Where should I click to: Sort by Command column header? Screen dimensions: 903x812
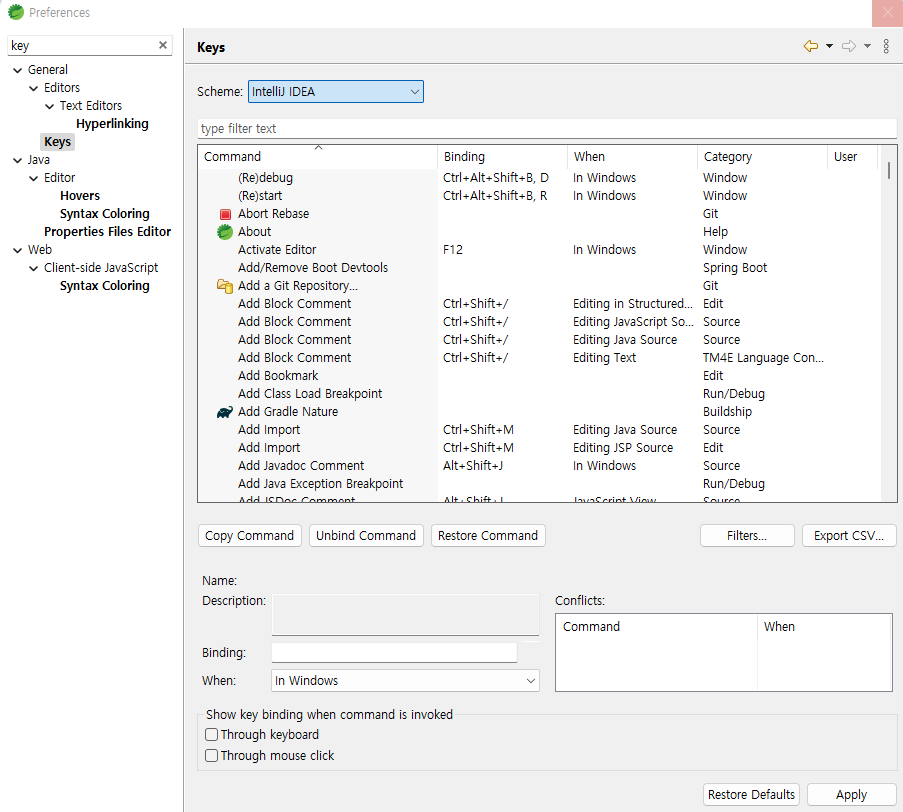click(317, 157)
